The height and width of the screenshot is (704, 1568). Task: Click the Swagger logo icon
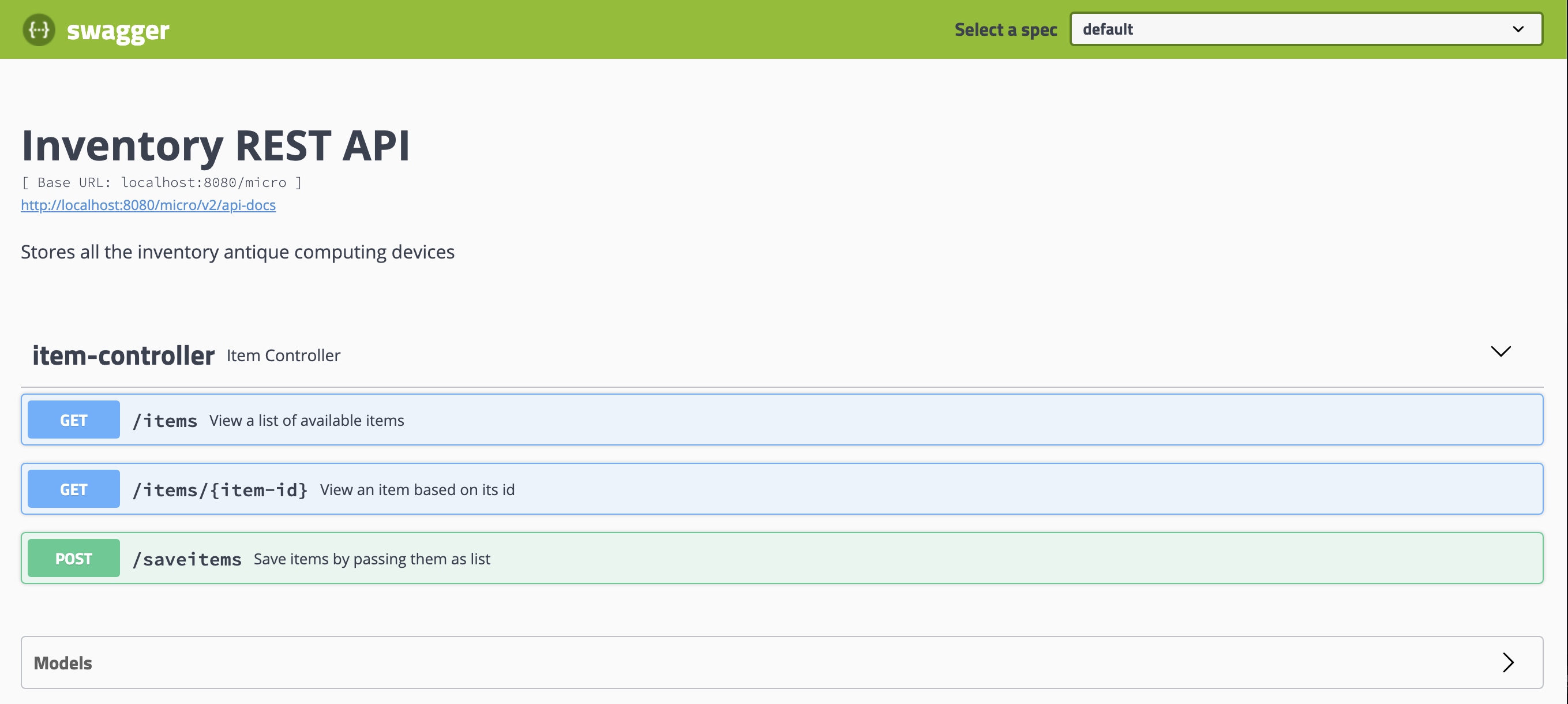pyautogui.click(x=38, y=29)
